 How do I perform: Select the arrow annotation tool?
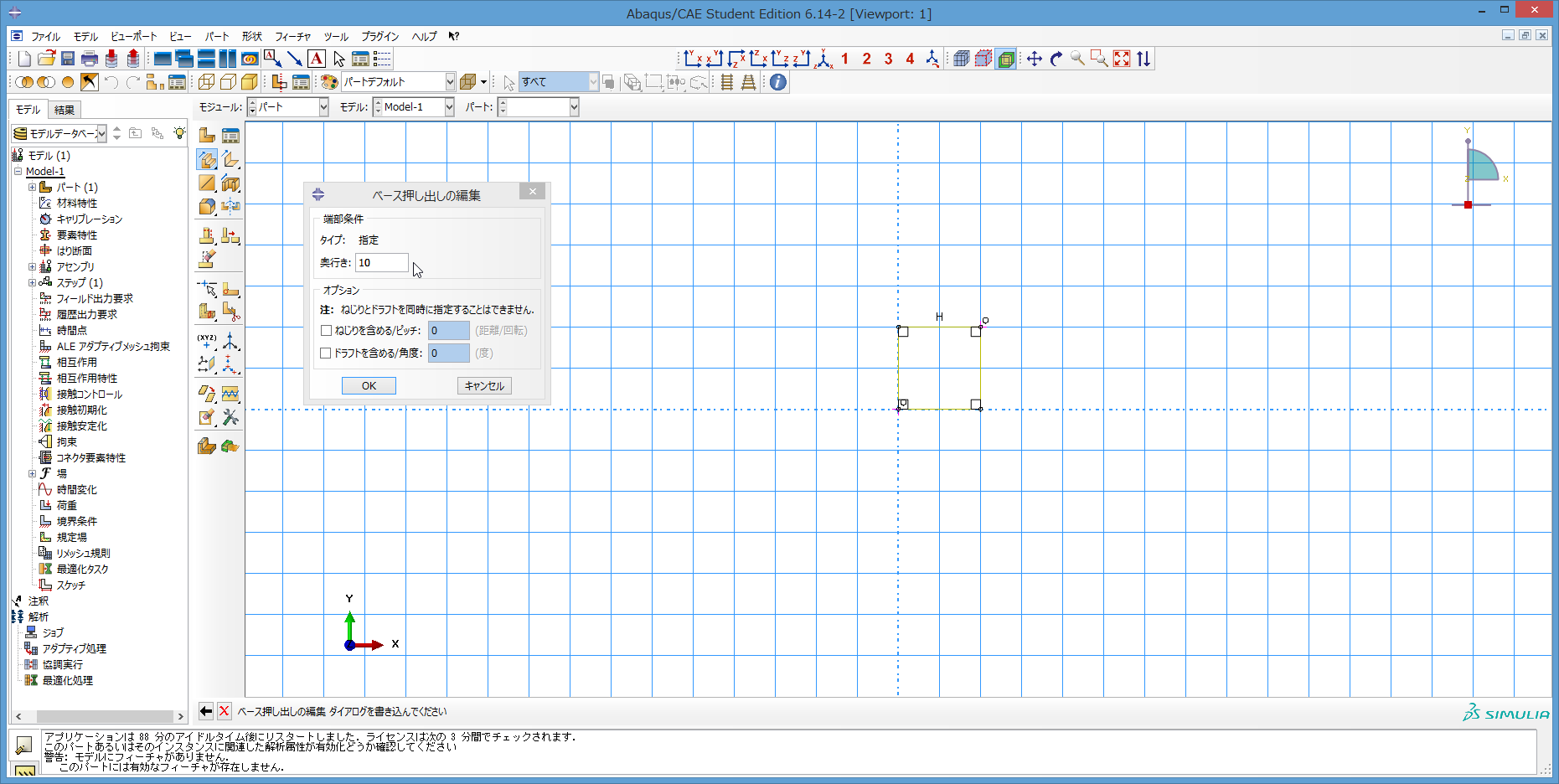point(295,59)
